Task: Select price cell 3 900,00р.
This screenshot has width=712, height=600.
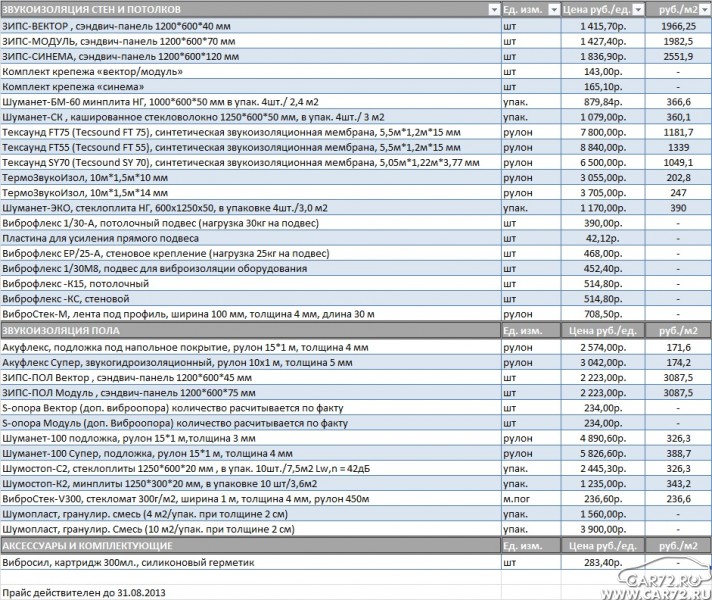Action: tap(603, 529)
